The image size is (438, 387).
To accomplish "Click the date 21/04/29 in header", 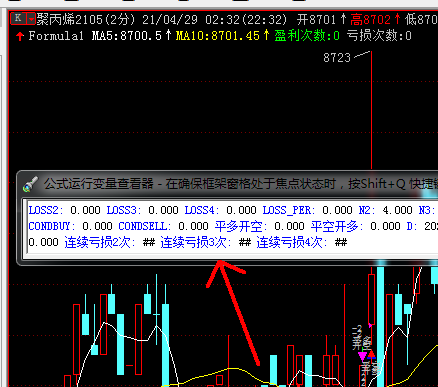I will pos(170,20).
